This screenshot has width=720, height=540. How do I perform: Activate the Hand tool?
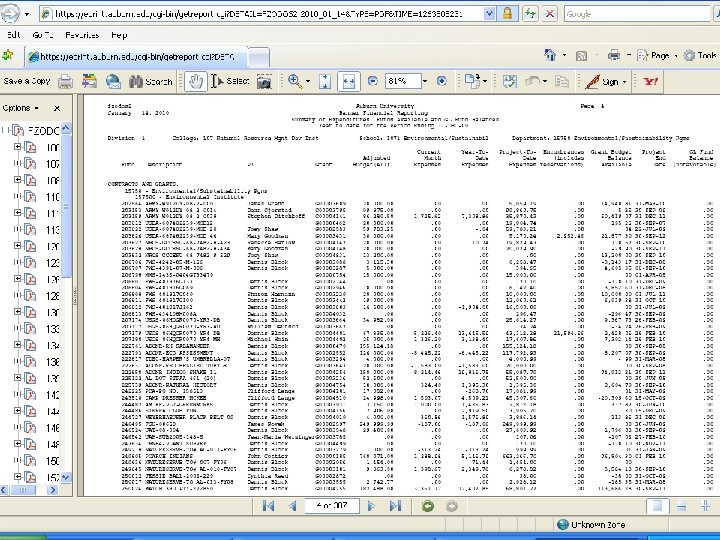pyautogui.click(x=196, y=82)
